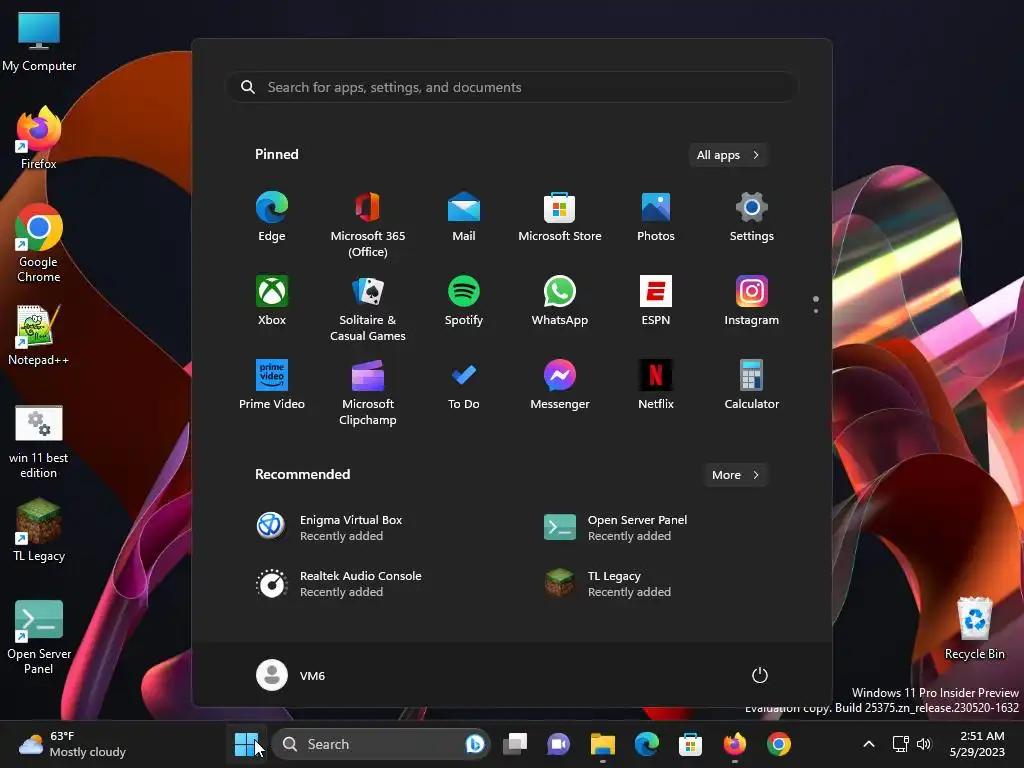The width and height of the screenshot is (1024, 768).
Task: Switch to Firefox in taskbar
Action: point(735,744)
